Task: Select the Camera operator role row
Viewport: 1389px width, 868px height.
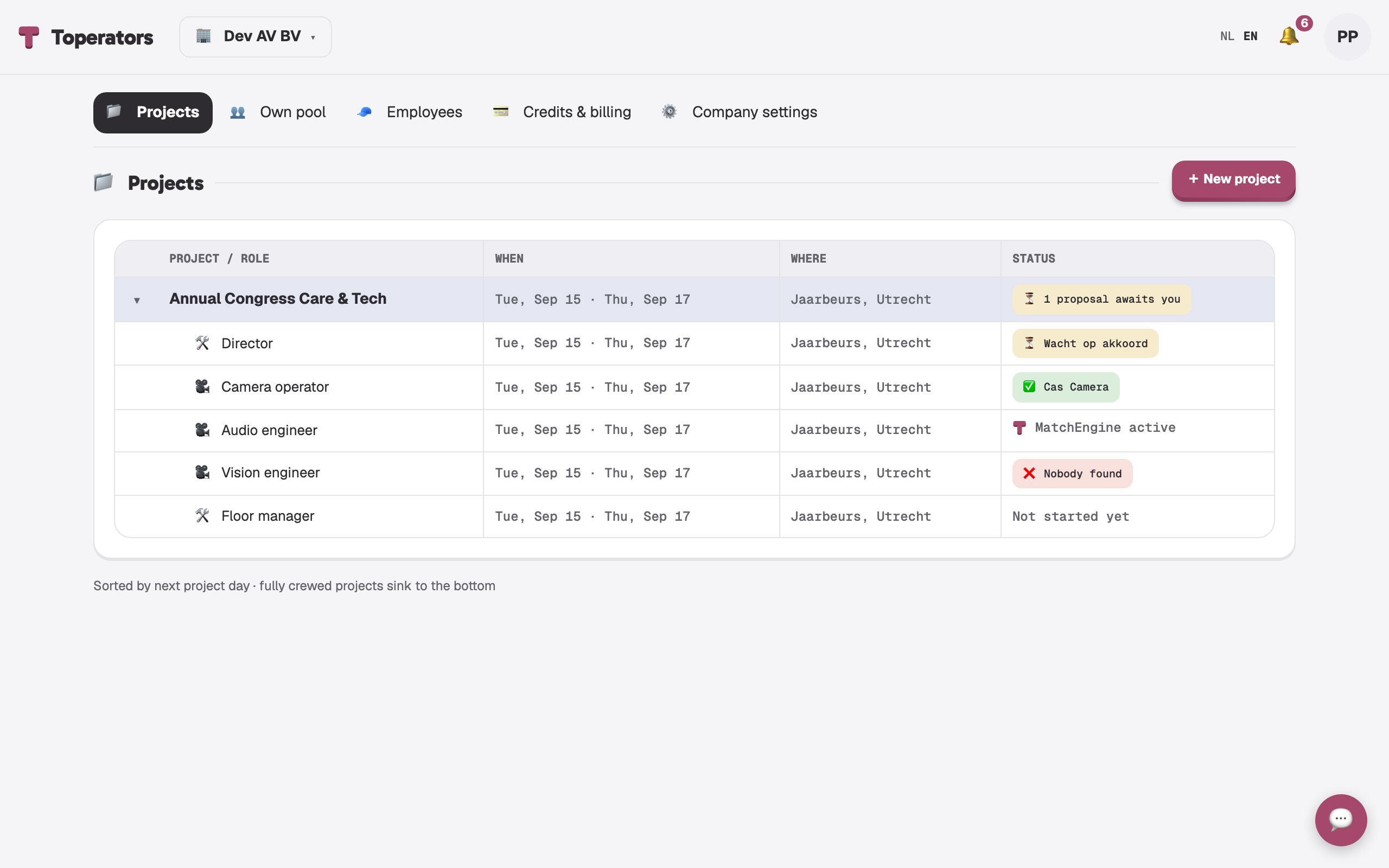Action: (694, 387)
